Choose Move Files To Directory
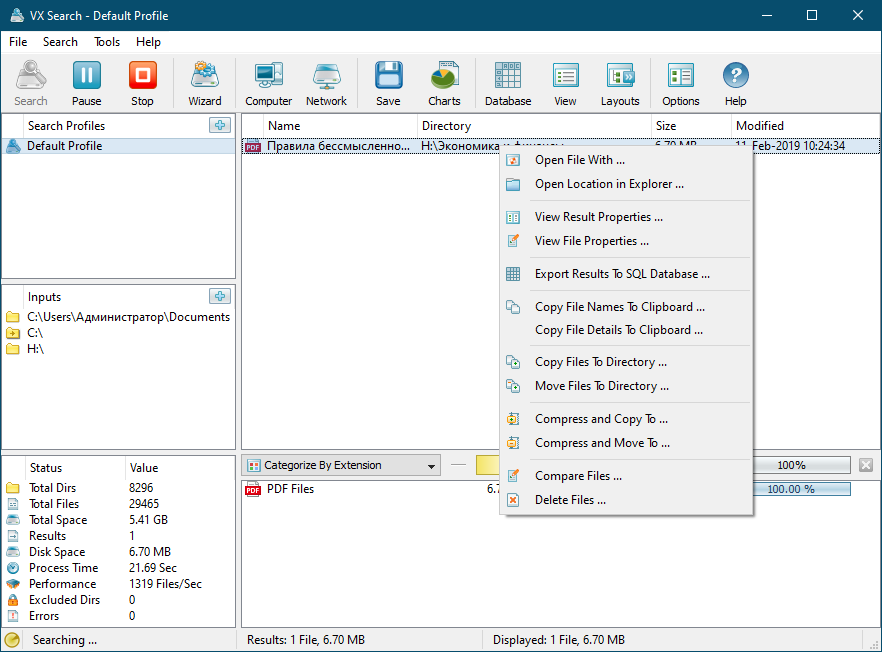Viewport: 882px width, 652px height. click(x=626, y=386)
